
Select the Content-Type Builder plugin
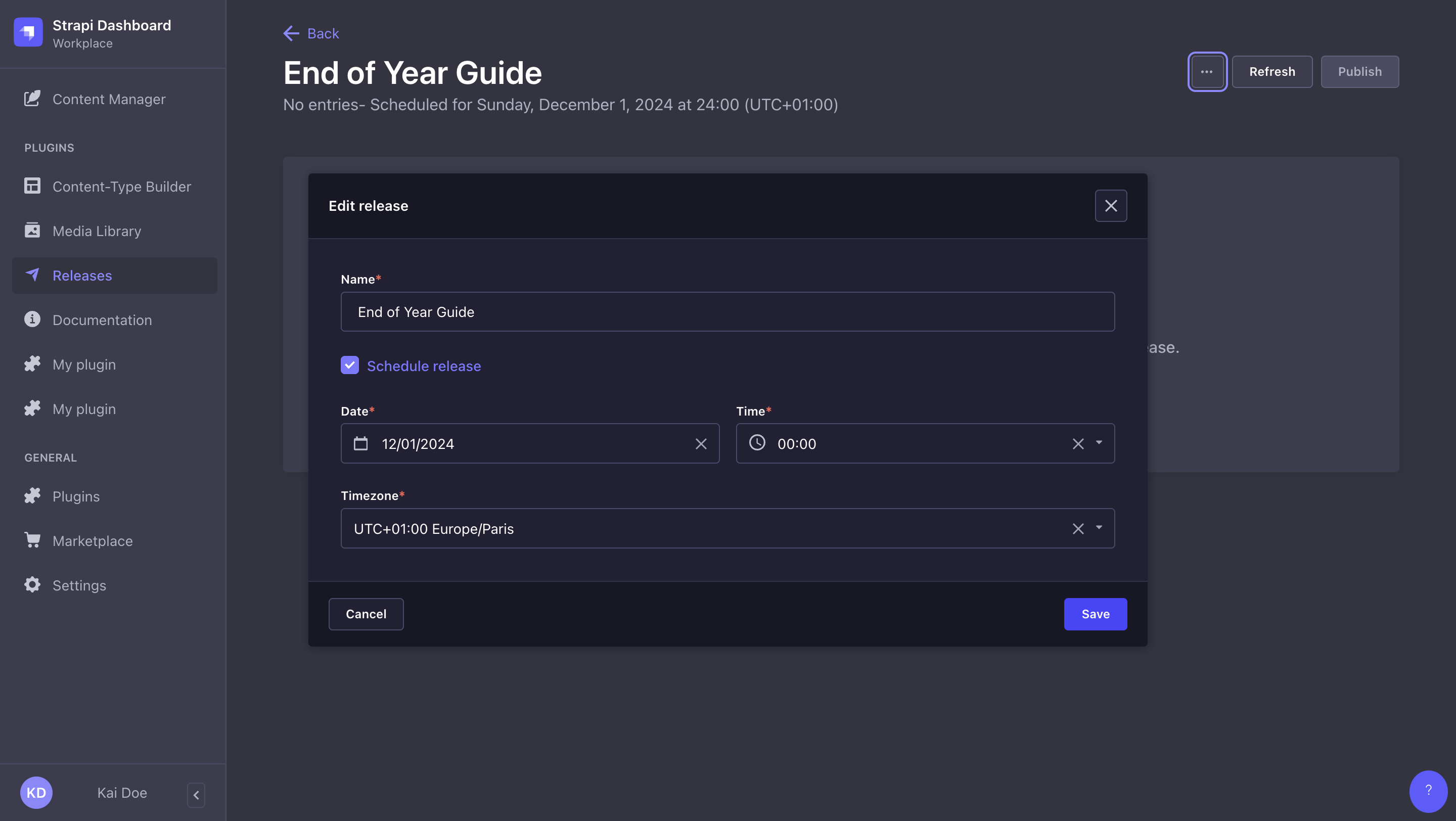coord(121,186)
